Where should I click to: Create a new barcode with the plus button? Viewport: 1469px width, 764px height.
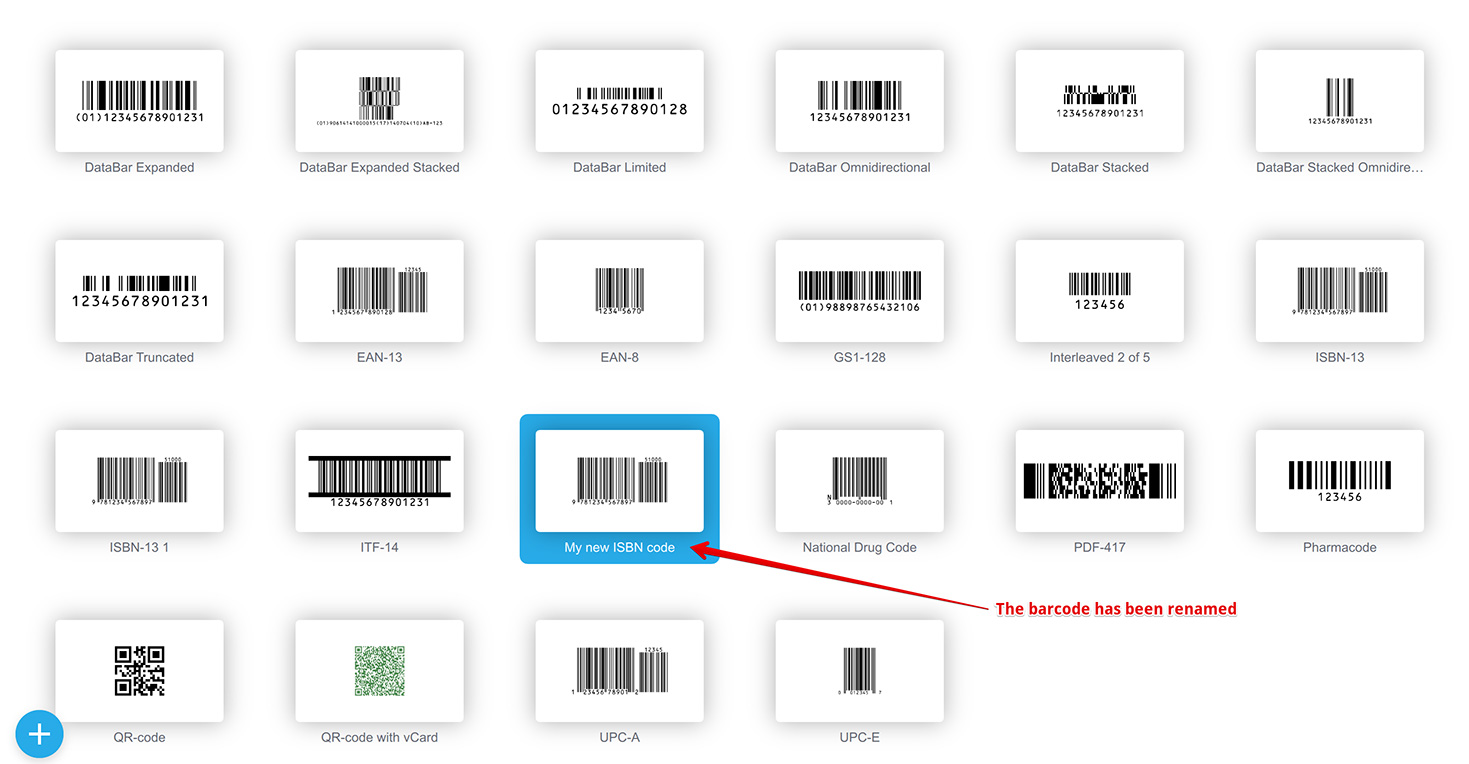point(39,733)
